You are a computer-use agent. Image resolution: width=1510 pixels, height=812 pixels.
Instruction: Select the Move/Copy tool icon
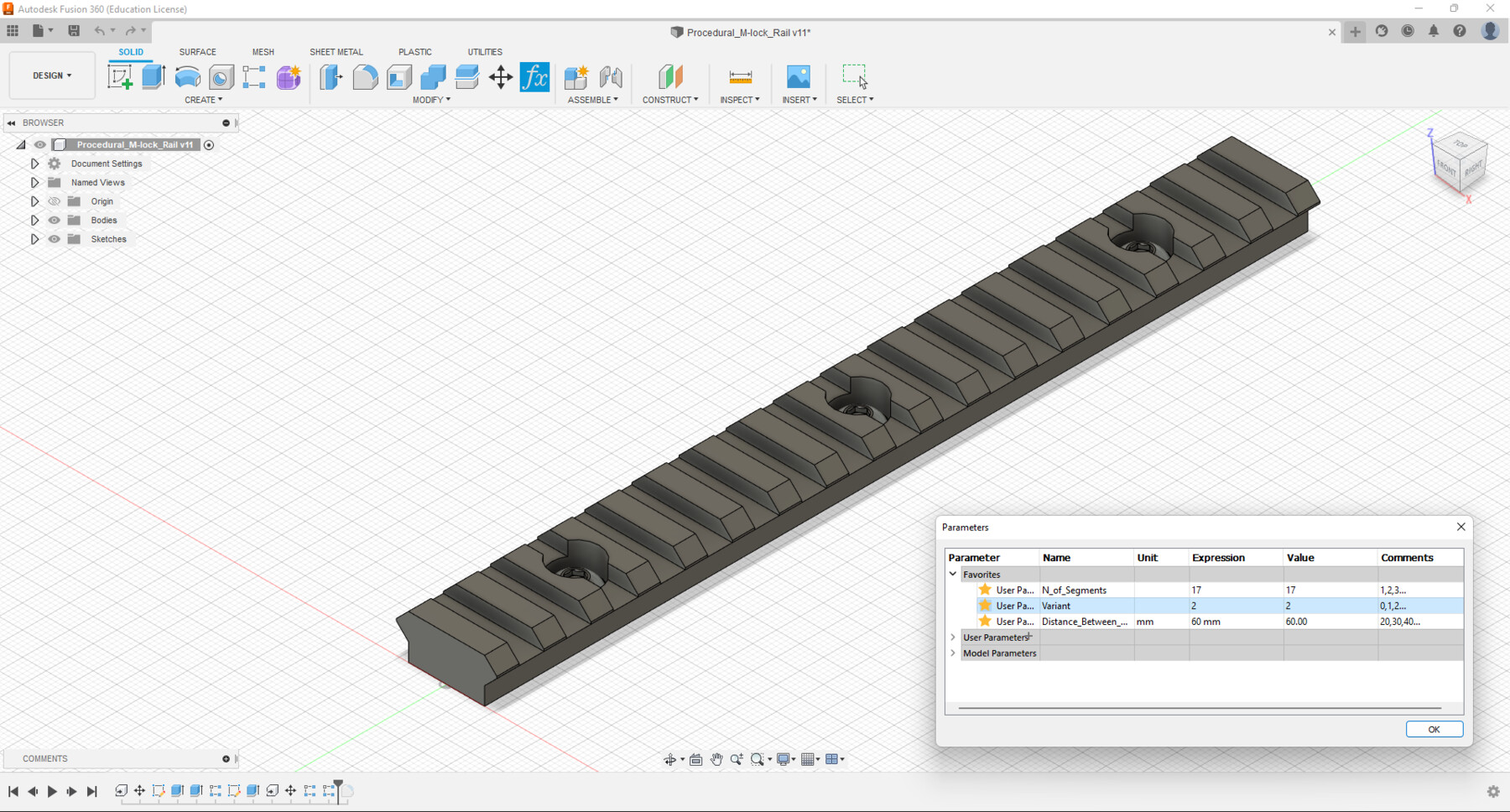tap(501, 77)
